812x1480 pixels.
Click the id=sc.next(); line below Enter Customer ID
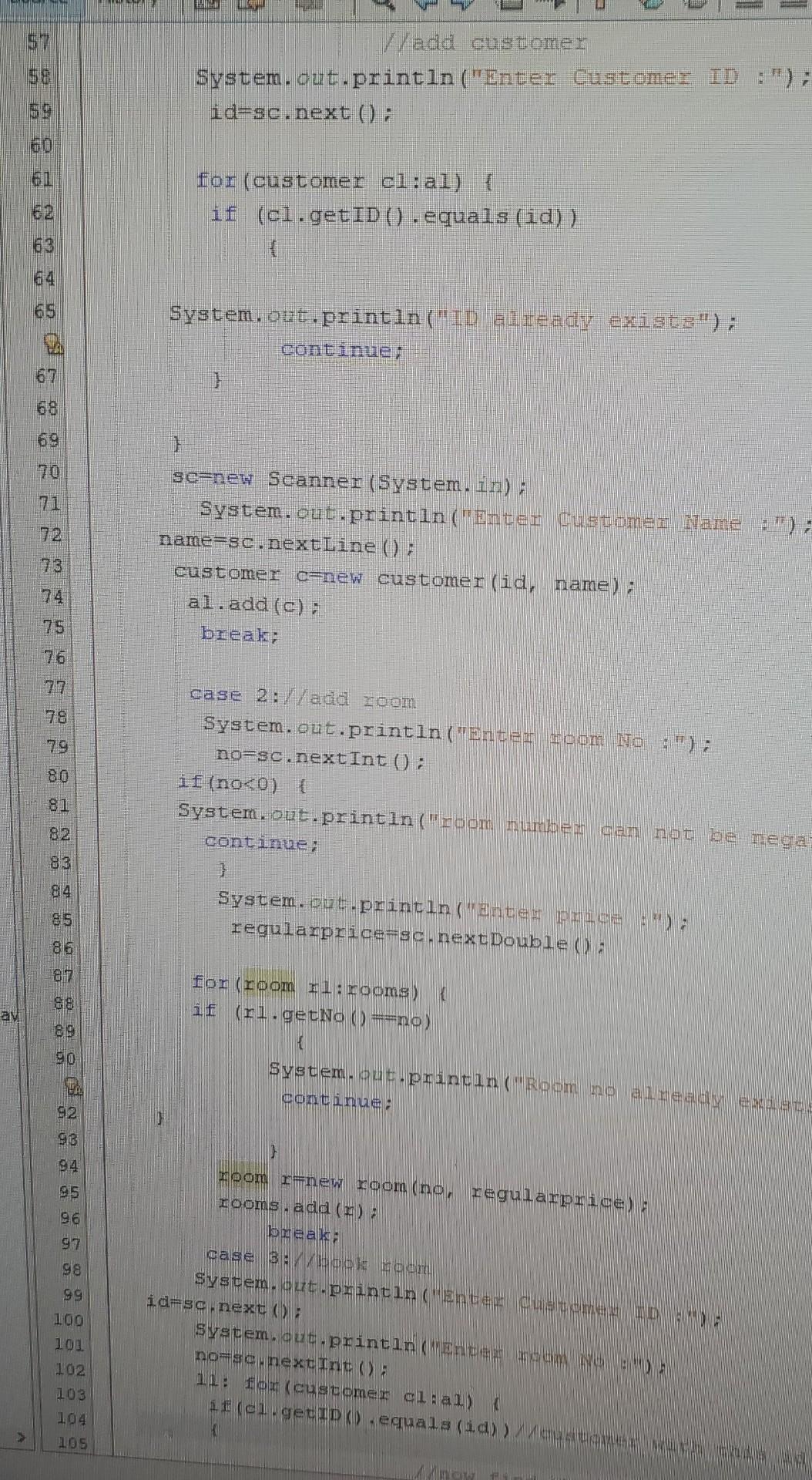click(x=301, y=113)
